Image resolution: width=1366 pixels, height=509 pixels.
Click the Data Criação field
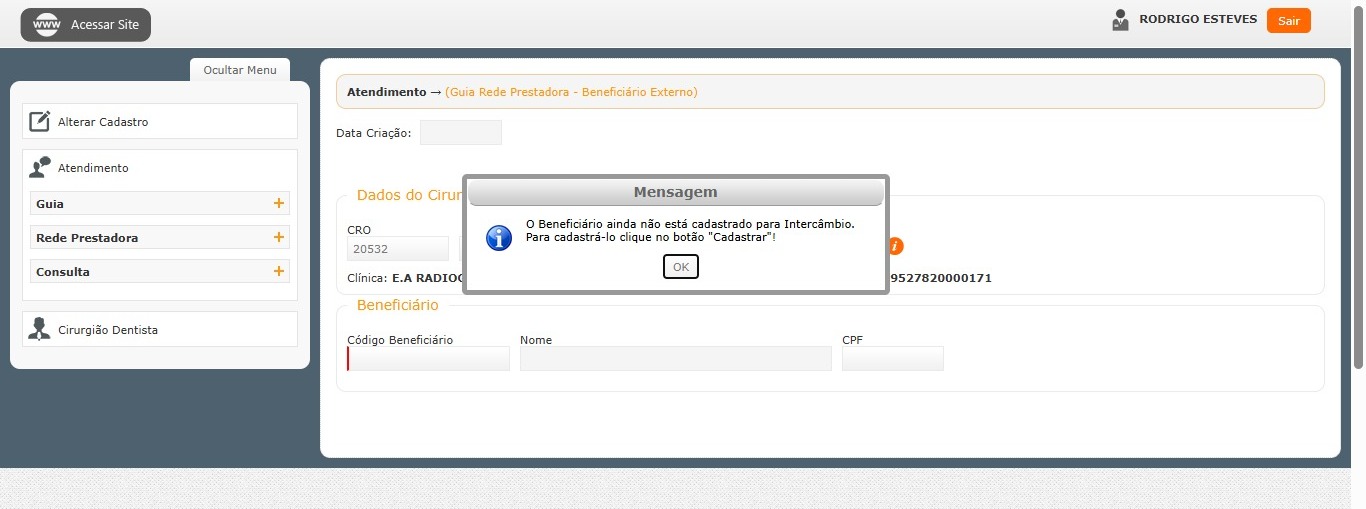coord(461,132)
